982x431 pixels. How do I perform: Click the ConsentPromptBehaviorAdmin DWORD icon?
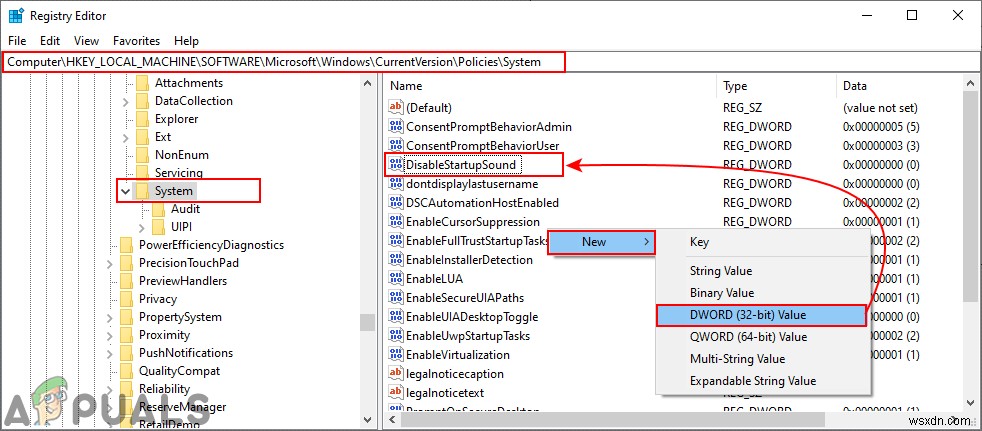coord(396,127)
